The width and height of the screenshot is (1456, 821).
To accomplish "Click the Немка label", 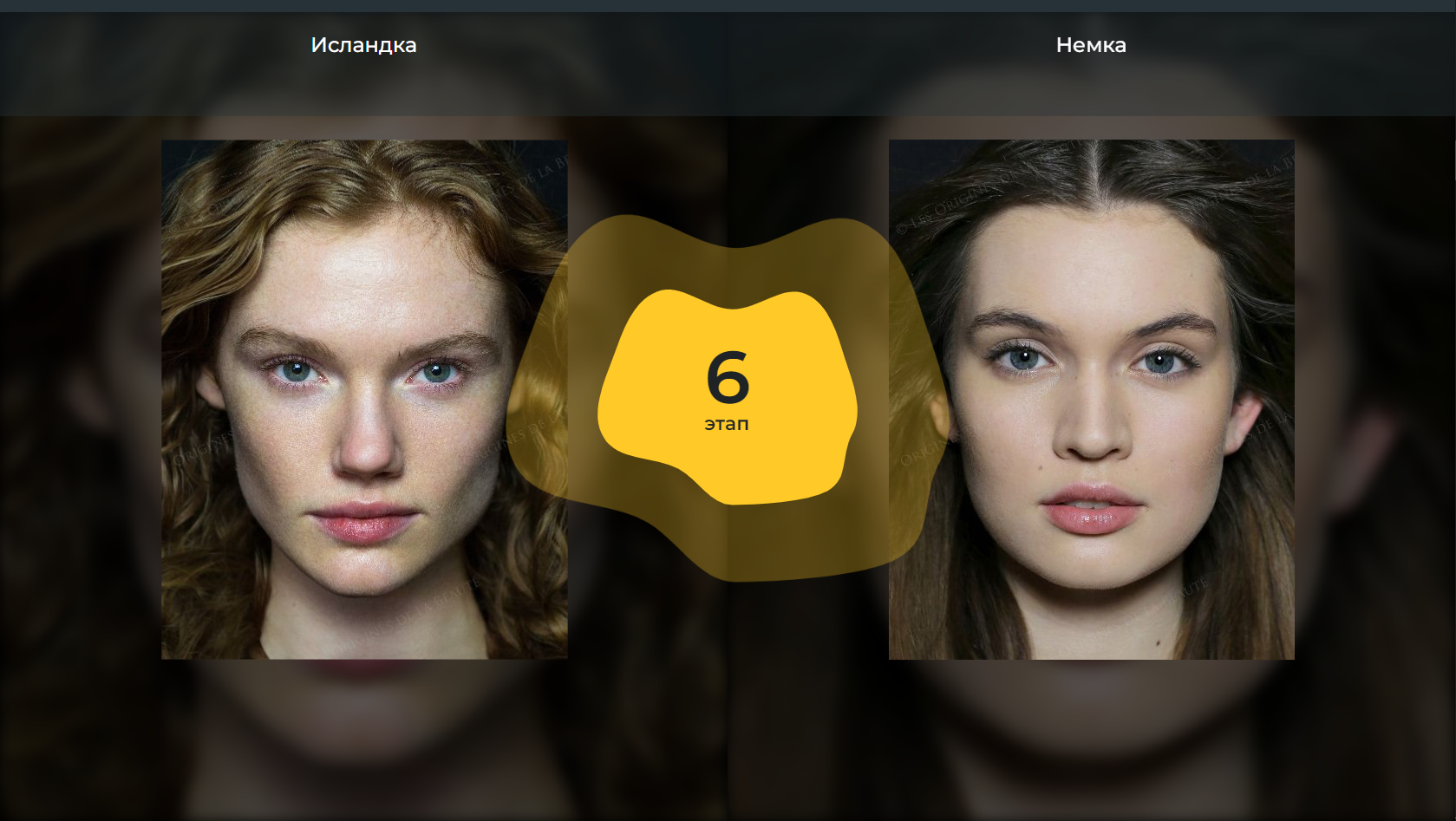I will [1091, 45].
